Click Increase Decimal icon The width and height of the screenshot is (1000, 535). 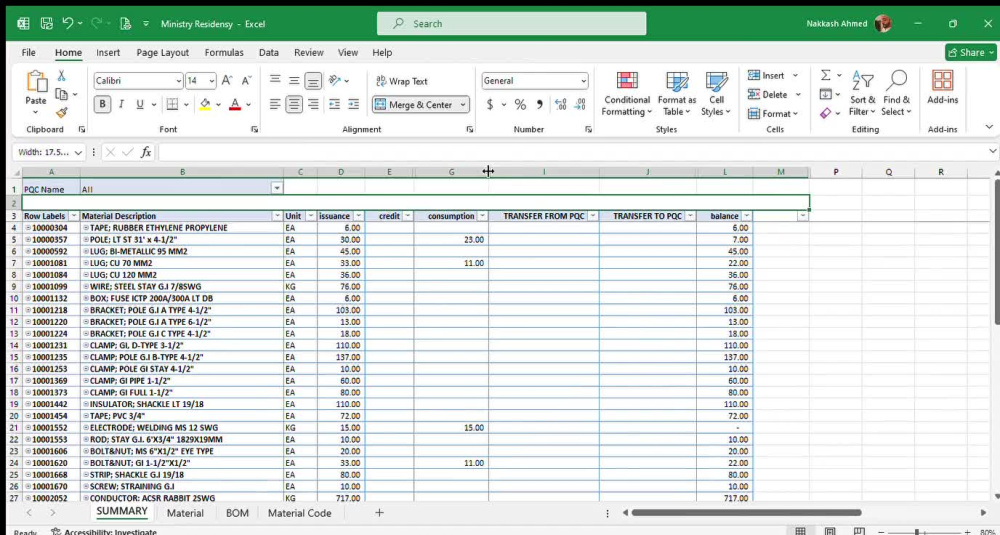coord(561,105)
